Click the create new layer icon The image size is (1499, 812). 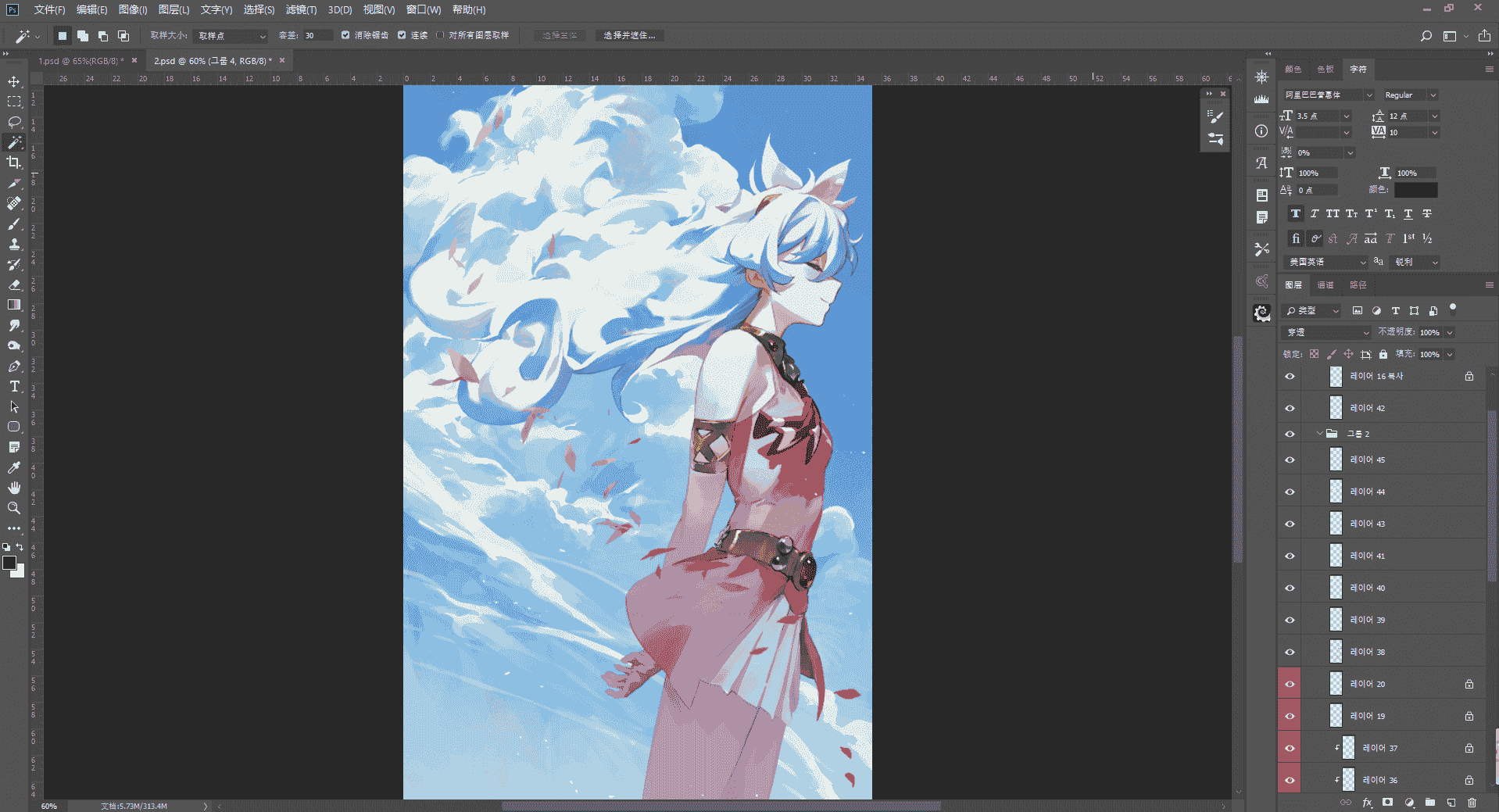1451,803
